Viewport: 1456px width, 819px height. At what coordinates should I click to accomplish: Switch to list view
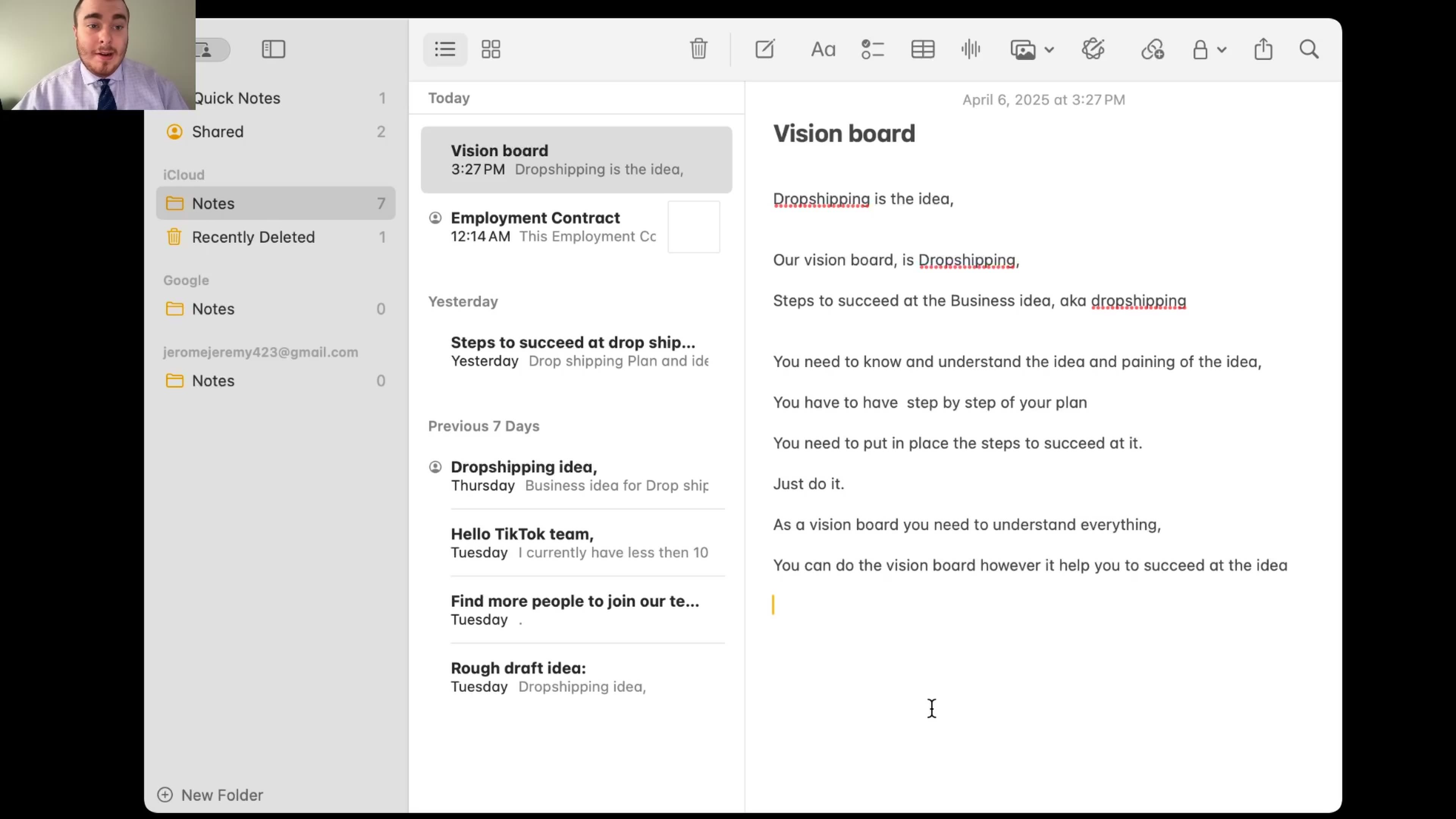point(445,49)
